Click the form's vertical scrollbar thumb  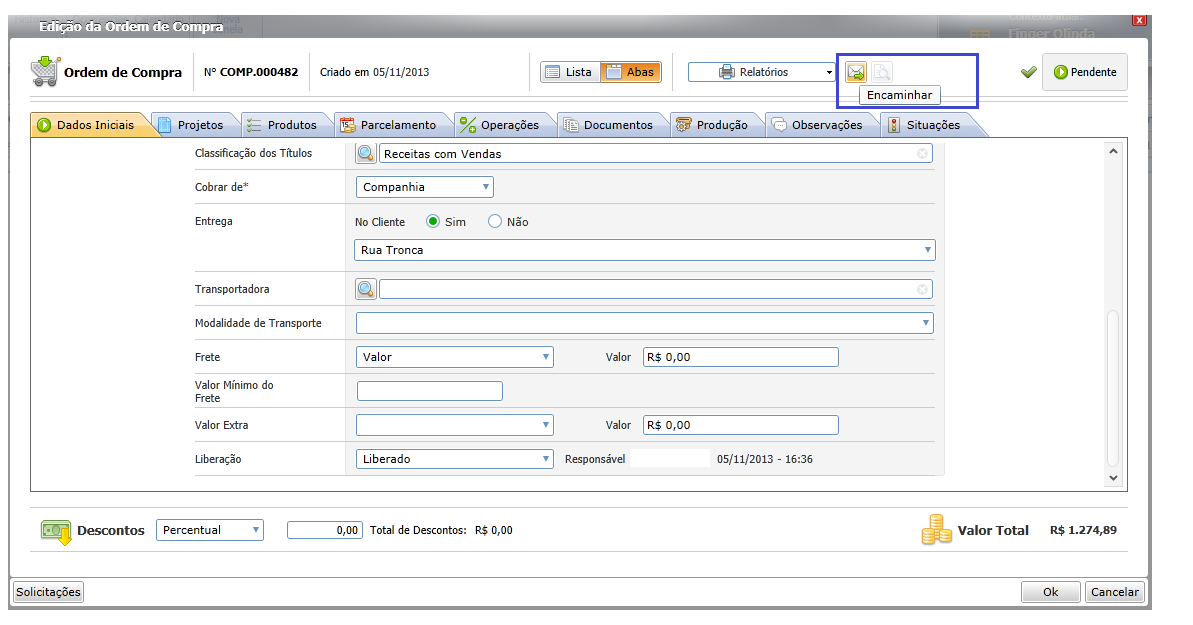1113,388
